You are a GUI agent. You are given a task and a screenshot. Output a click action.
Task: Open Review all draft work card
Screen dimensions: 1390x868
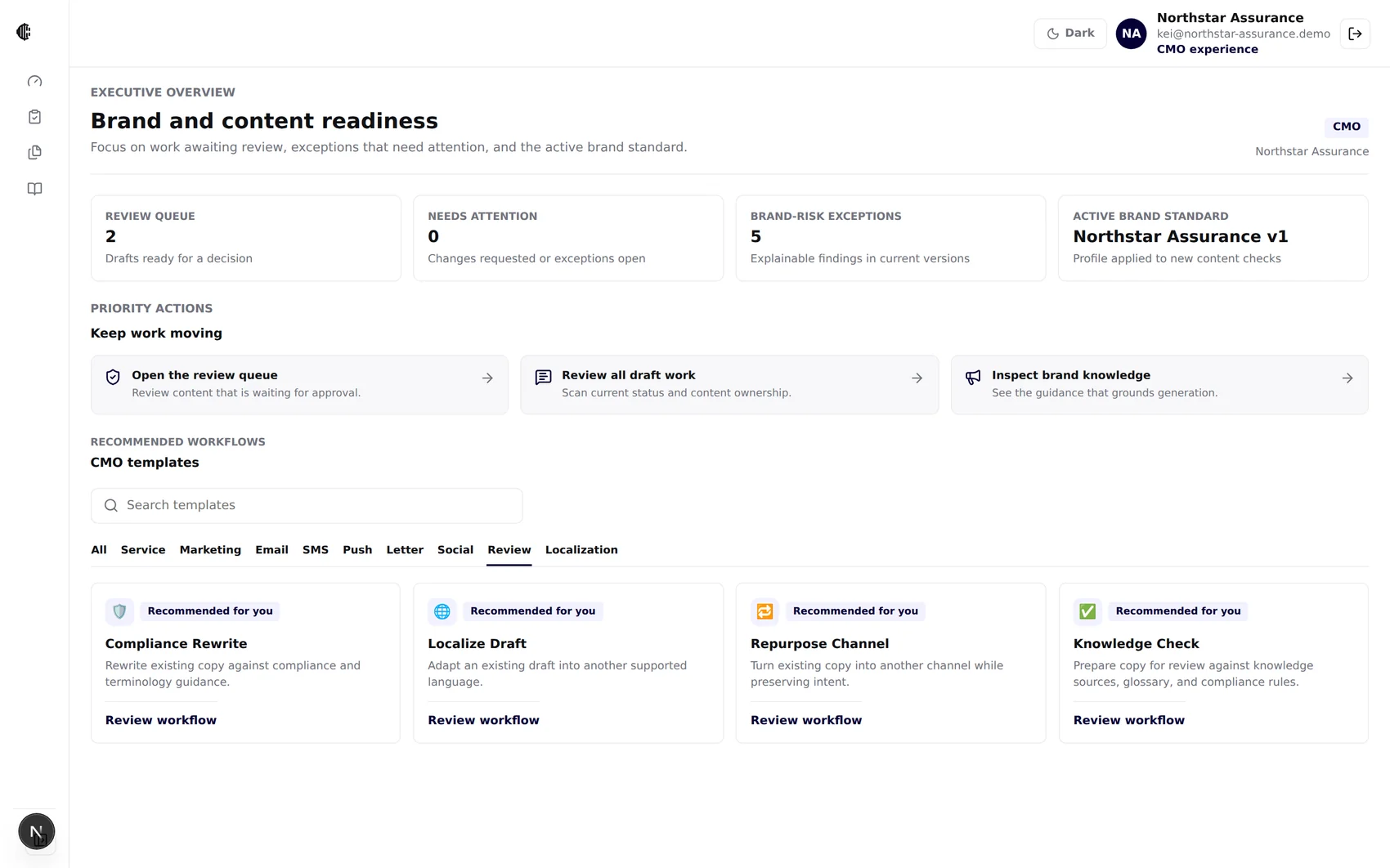coord(729,384)
